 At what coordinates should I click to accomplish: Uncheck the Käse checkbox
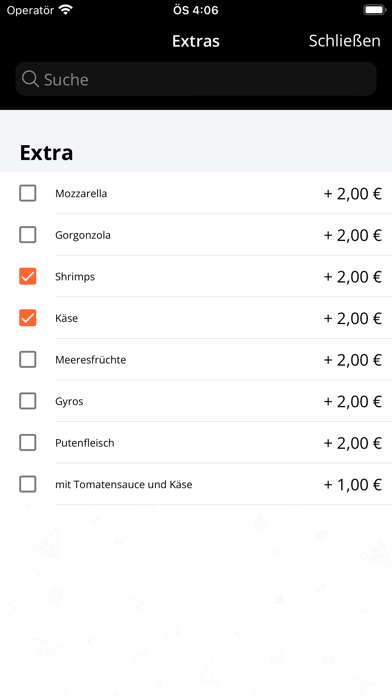click(x=28, y=318)
